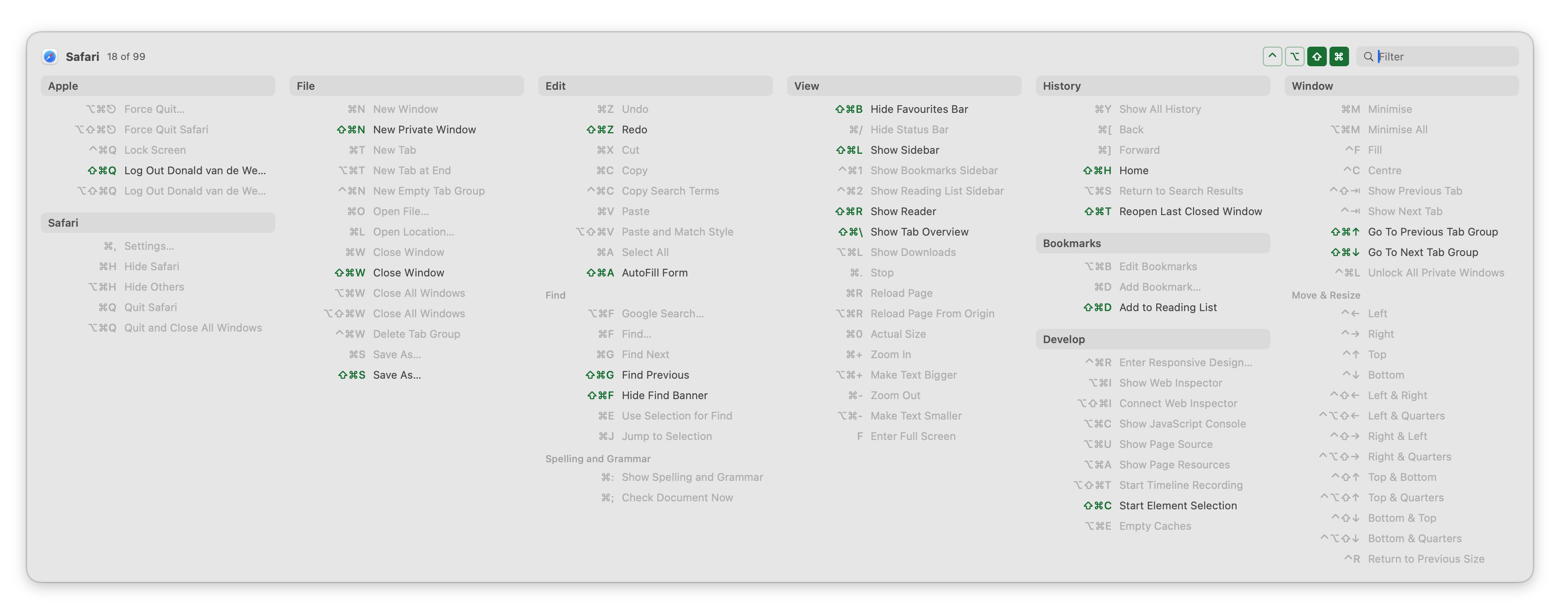Select the Bookmarks section heading

(1152, 243)
